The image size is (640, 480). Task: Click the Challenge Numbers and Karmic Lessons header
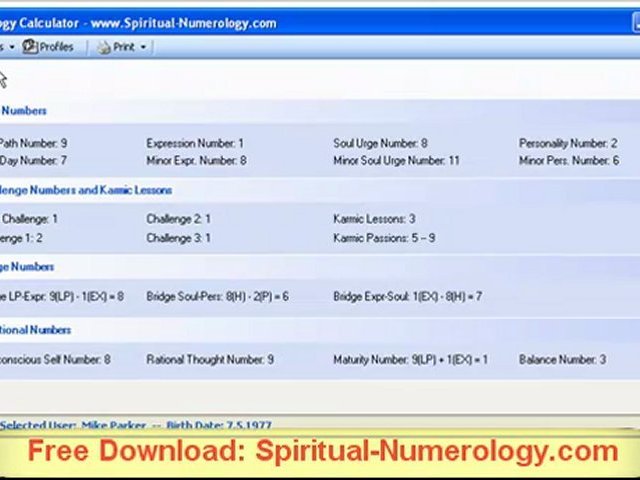click(x=86, y=190)
